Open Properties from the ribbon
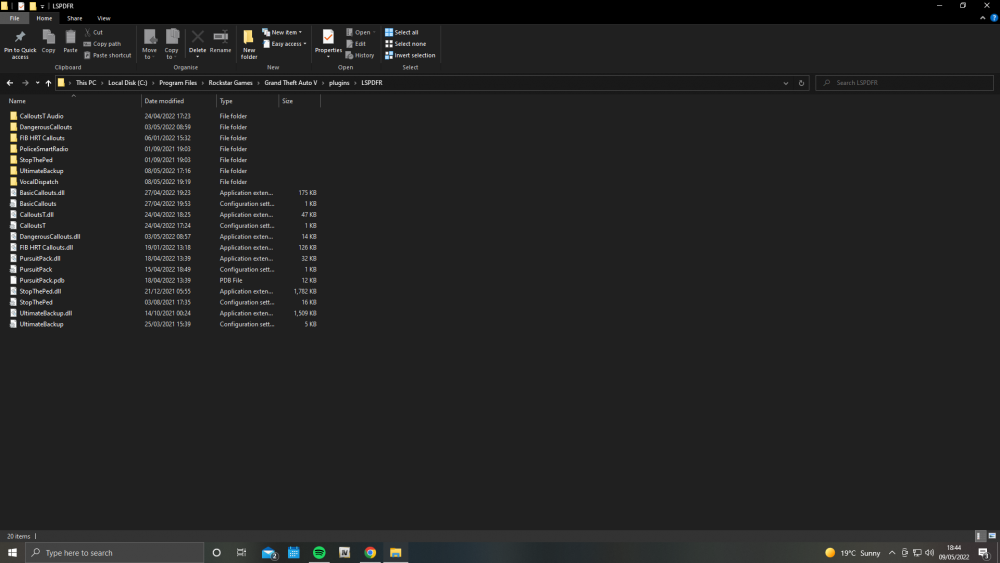 [x=328, y=41]
